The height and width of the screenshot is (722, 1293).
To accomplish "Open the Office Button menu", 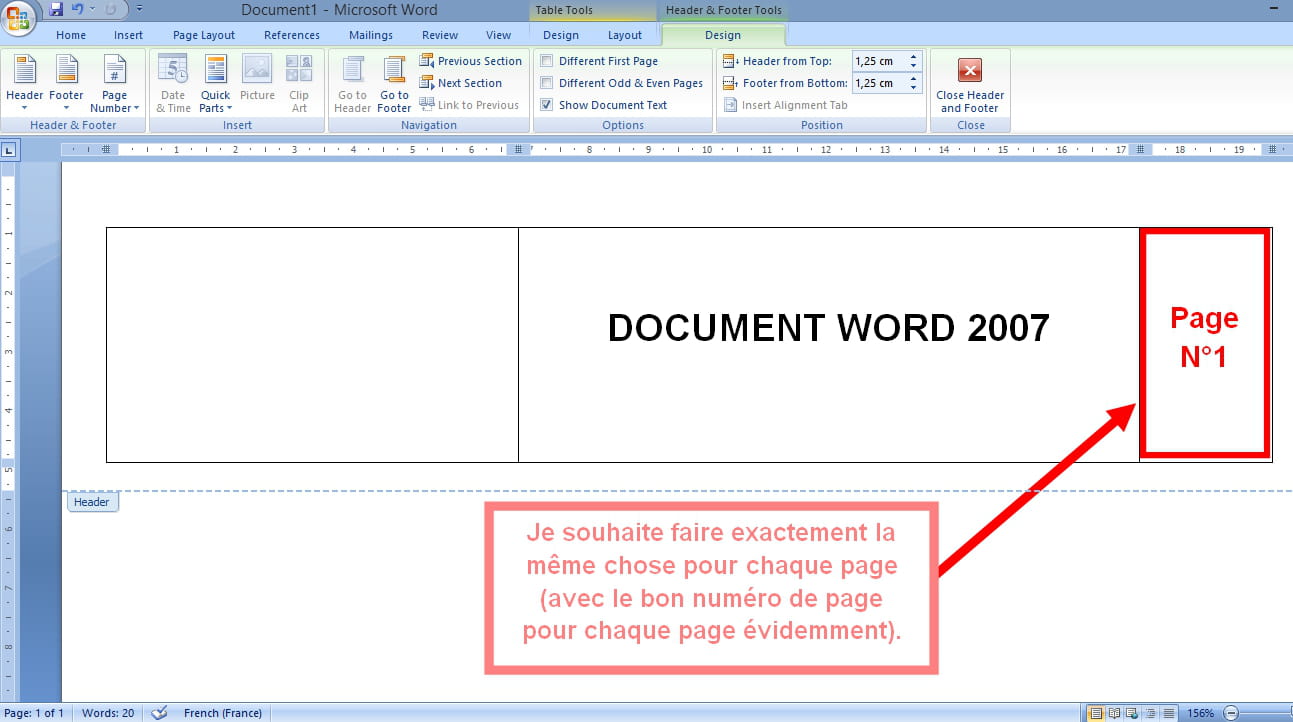I will (x=20, y=17).
